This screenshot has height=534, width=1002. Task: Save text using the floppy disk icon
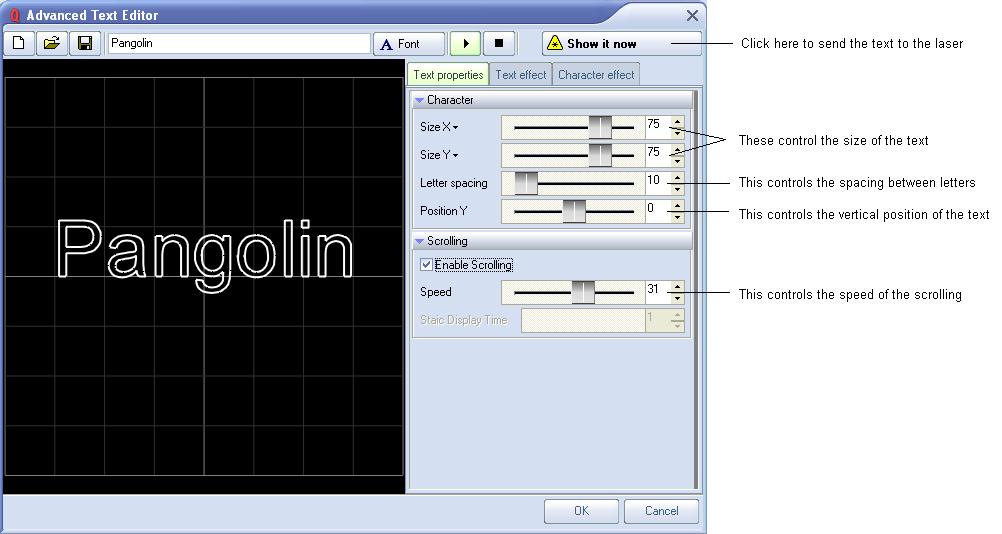(x=85, y=44)
